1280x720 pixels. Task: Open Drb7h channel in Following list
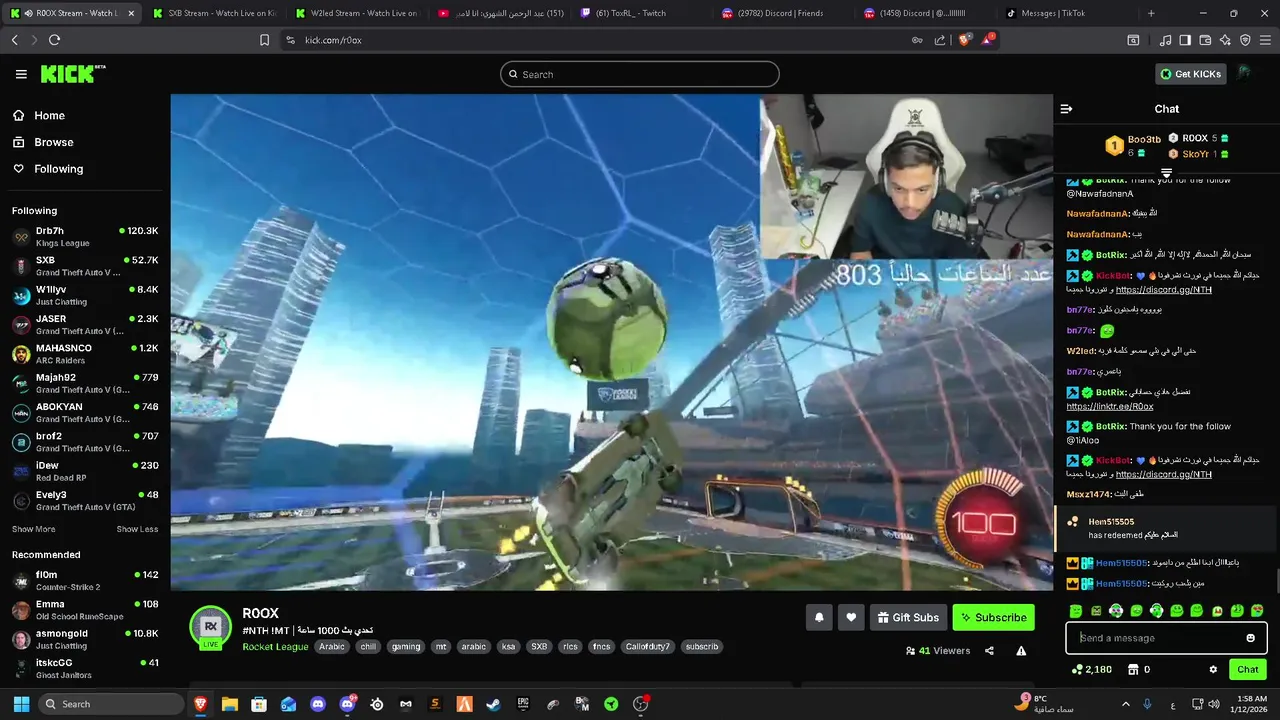pos(85,236)
